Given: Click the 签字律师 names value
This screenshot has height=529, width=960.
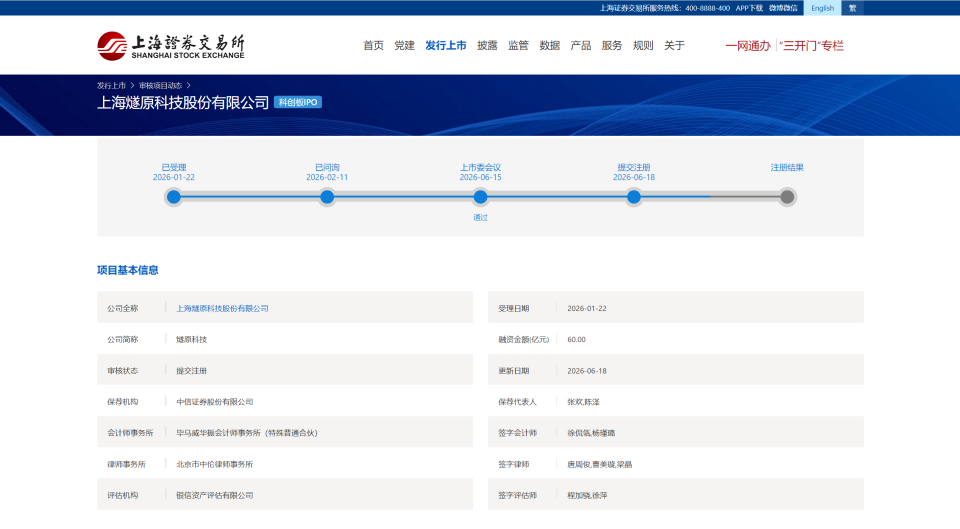Looking at the screenshot, I should [x=599, y=464].
